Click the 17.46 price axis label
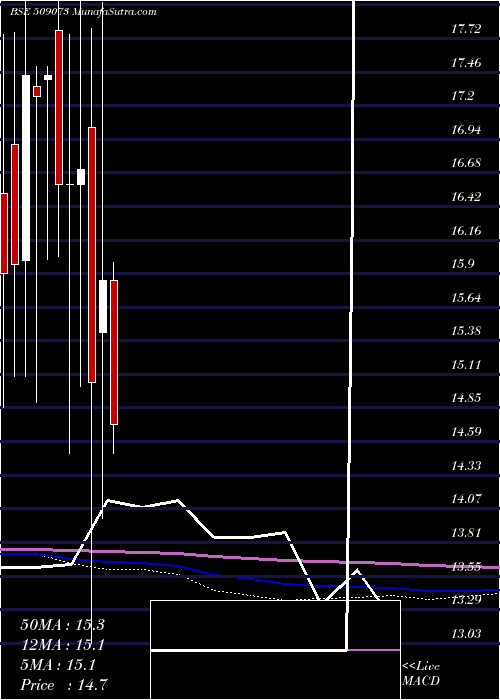The image size is (500, 700). (466, 63)
